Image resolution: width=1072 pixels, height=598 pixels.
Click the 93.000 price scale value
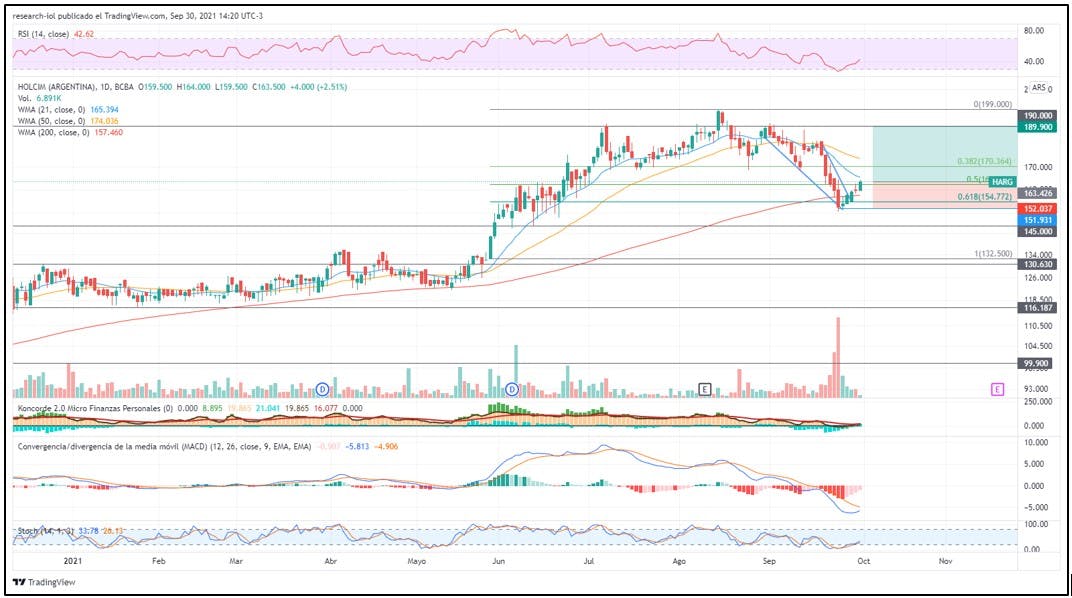coord(1037,389)
